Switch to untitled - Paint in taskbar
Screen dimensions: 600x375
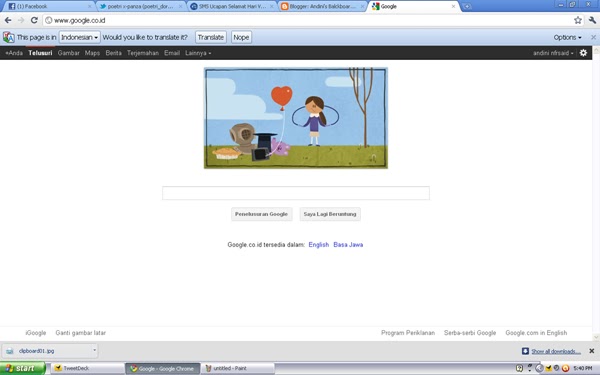pos(238,368)
